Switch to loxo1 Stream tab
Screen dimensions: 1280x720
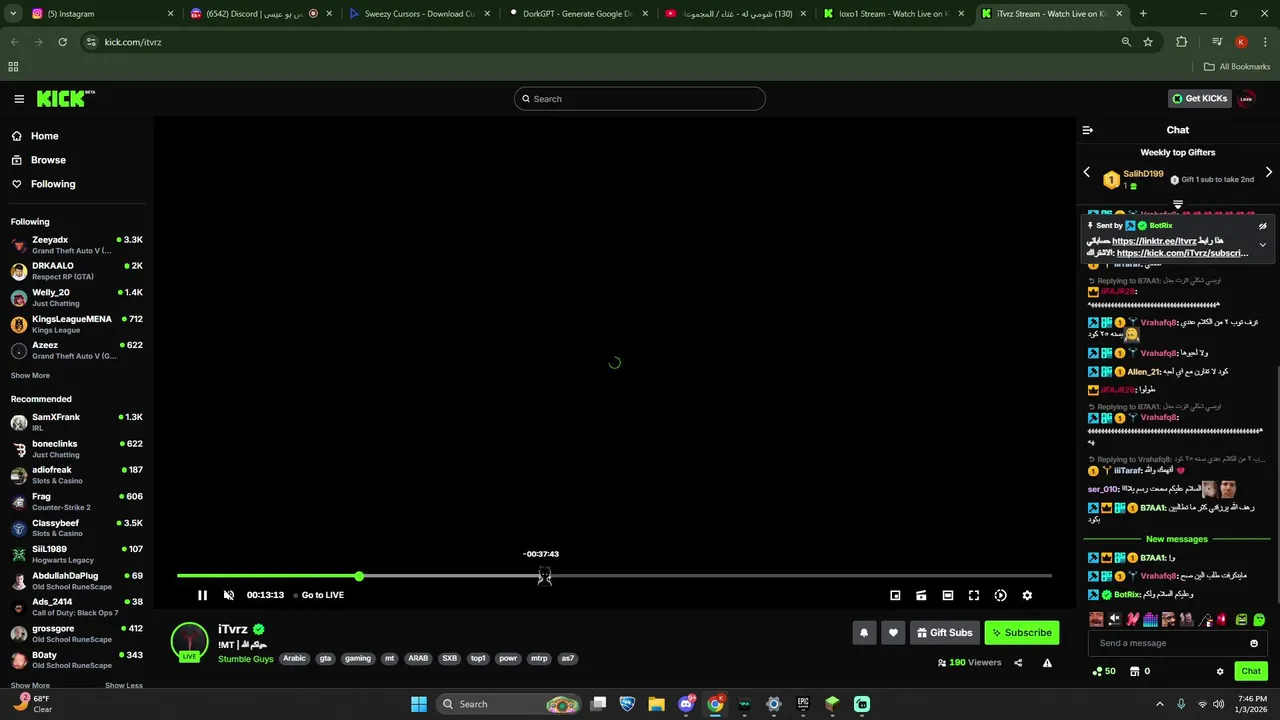[893, 14]
